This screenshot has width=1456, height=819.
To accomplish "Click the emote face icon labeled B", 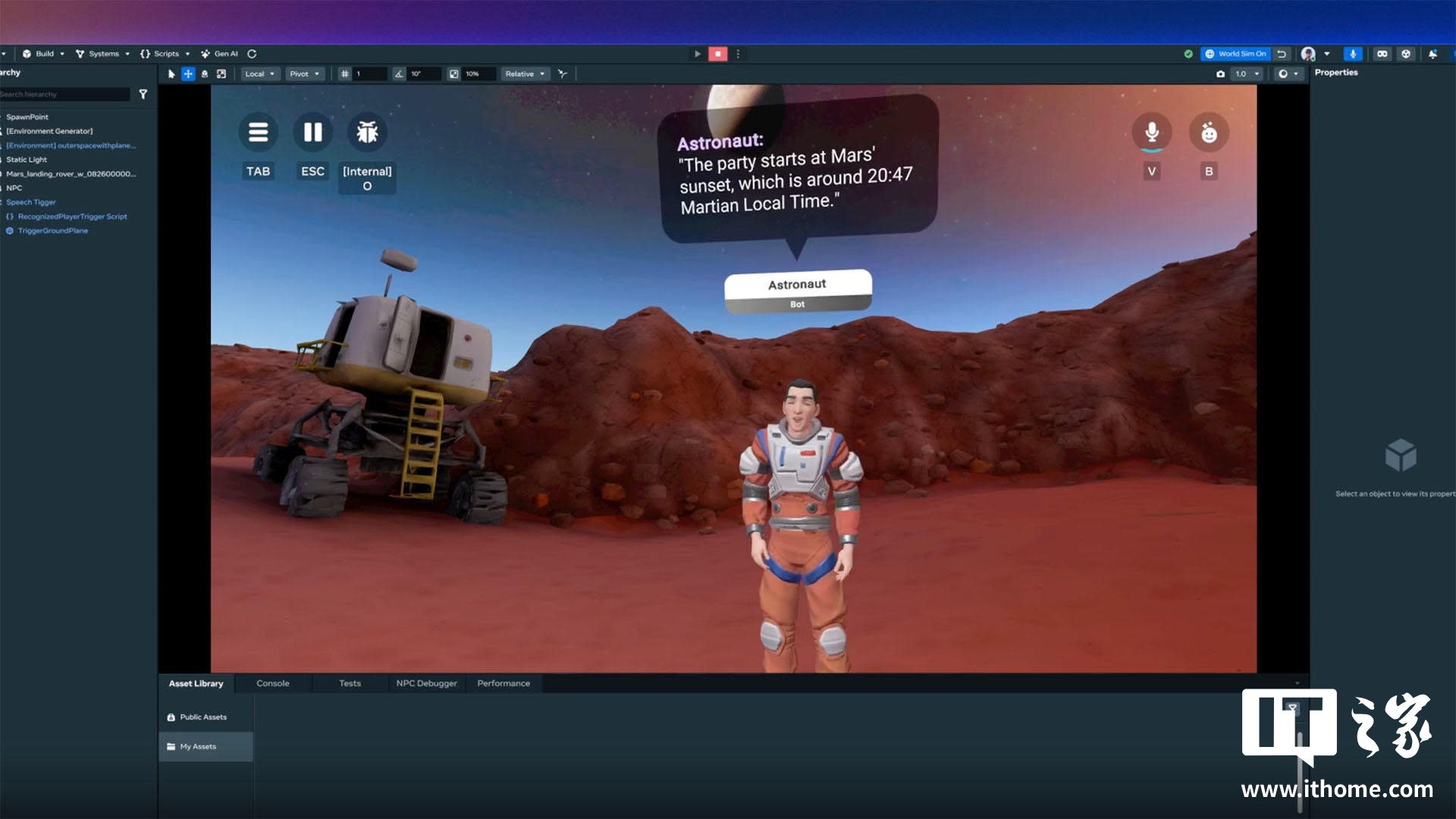I will point(1209,133).
